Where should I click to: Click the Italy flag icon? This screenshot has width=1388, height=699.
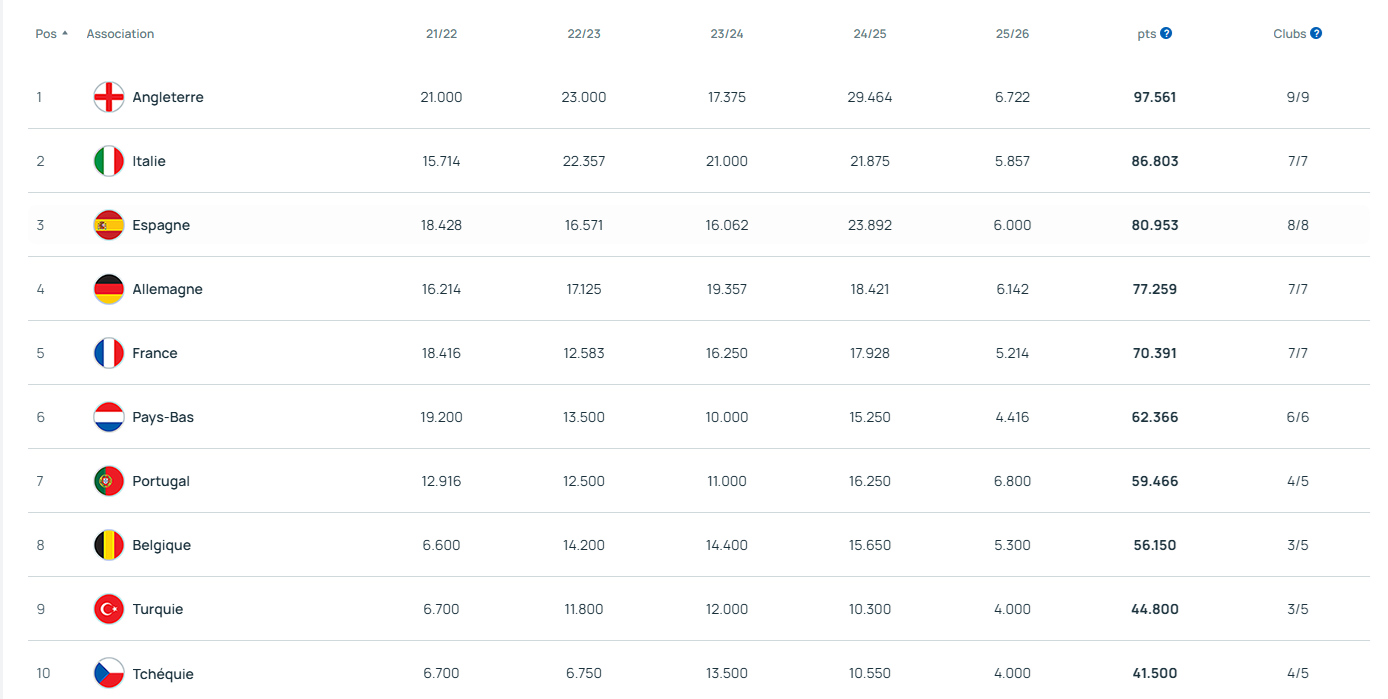coord(109,161)
